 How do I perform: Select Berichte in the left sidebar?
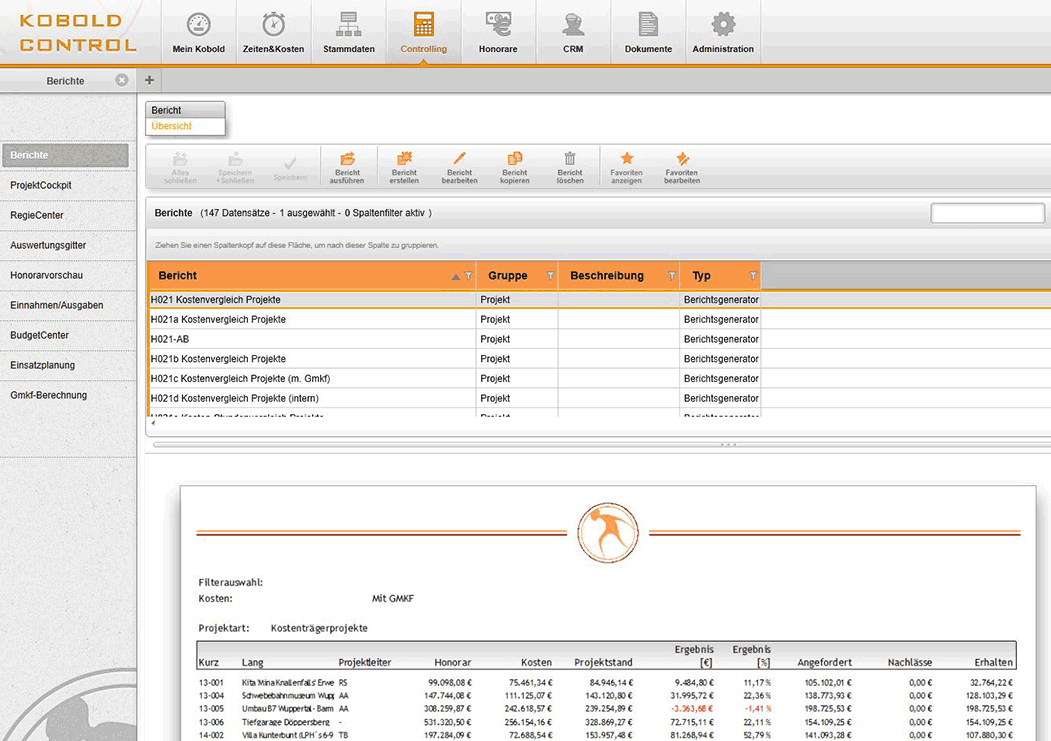coord(65,155)
